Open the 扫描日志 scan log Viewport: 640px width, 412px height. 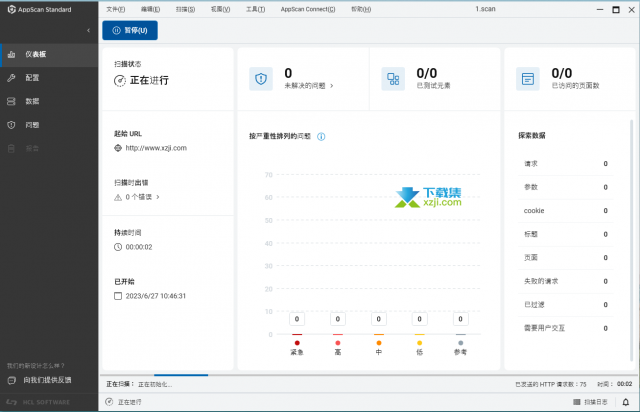pyautogui.click(x=590, y=402)
